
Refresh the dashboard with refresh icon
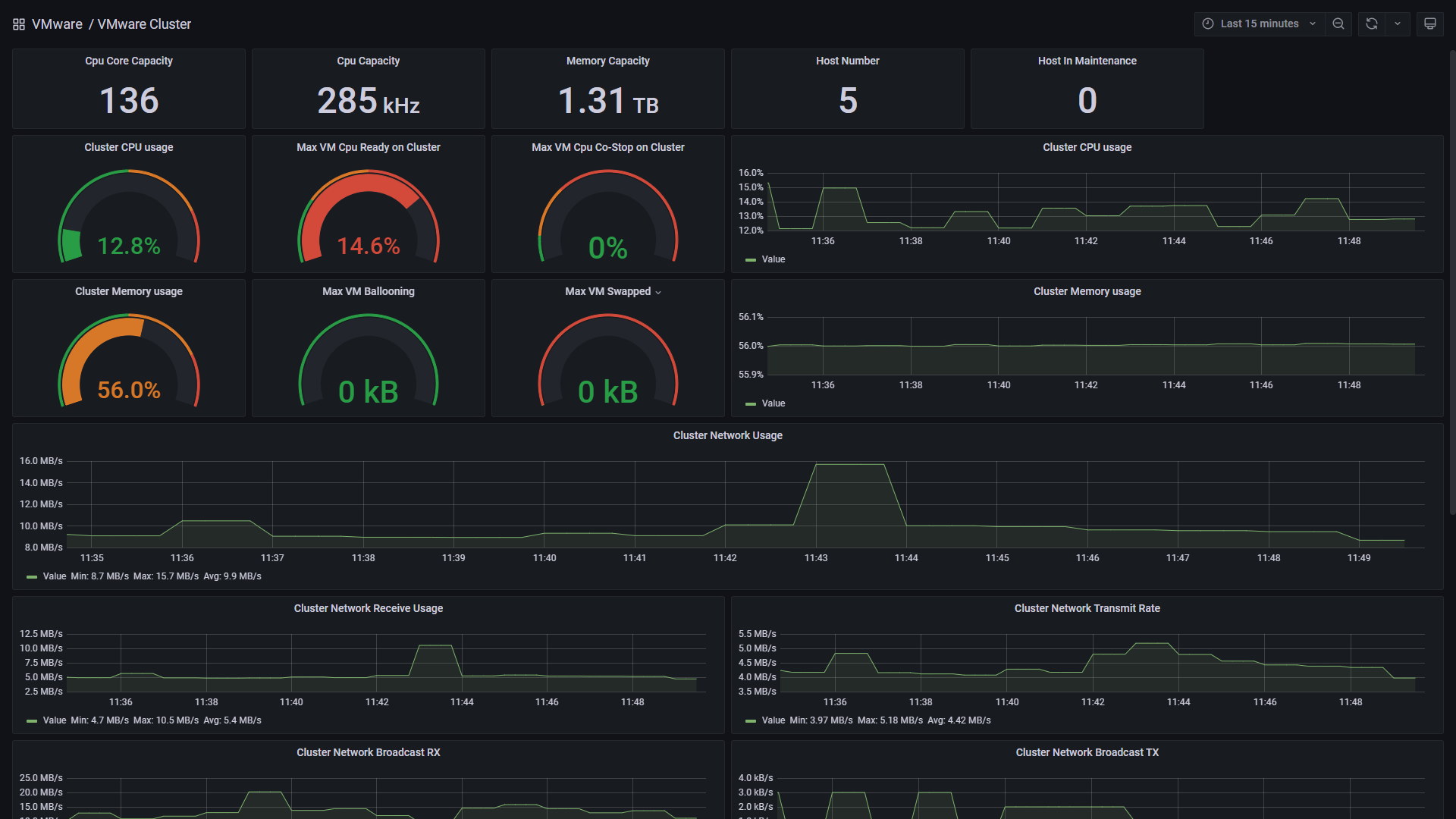[x=1372, y=24]
